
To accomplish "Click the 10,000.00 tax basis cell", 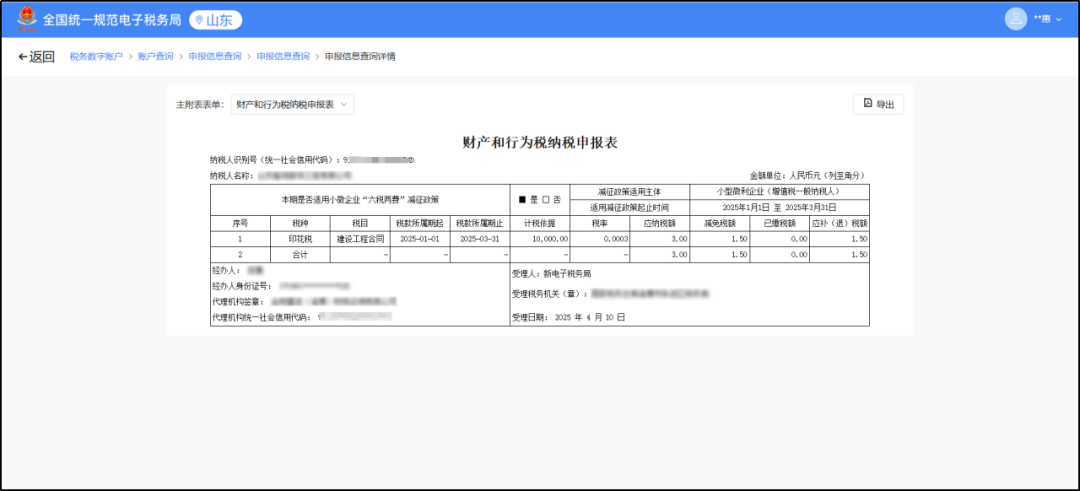I will [540, 239].
